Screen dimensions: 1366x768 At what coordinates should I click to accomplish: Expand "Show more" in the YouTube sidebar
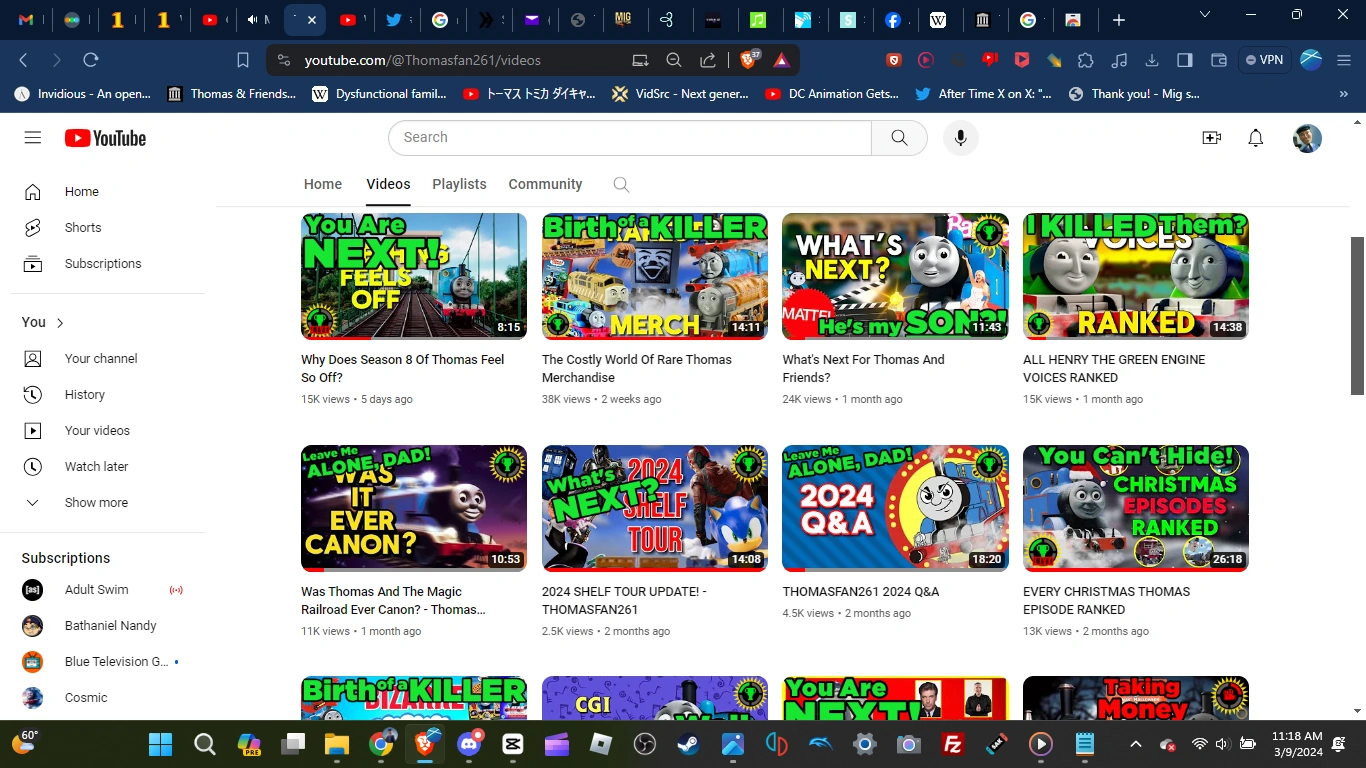(95, 502)
